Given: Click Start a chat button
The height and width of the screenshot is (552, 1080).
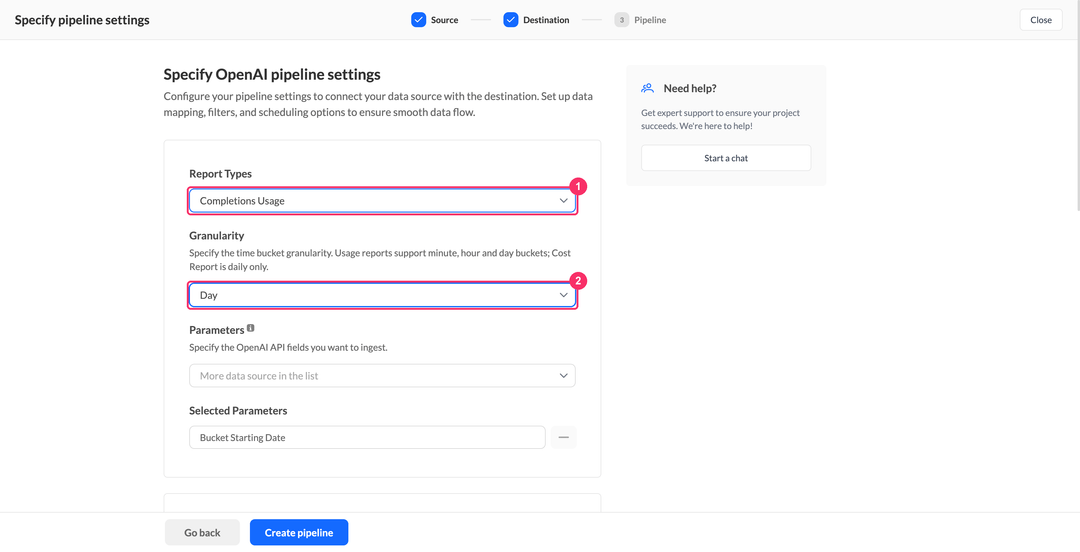Looking at the screenshot, I should pos(726,158).
